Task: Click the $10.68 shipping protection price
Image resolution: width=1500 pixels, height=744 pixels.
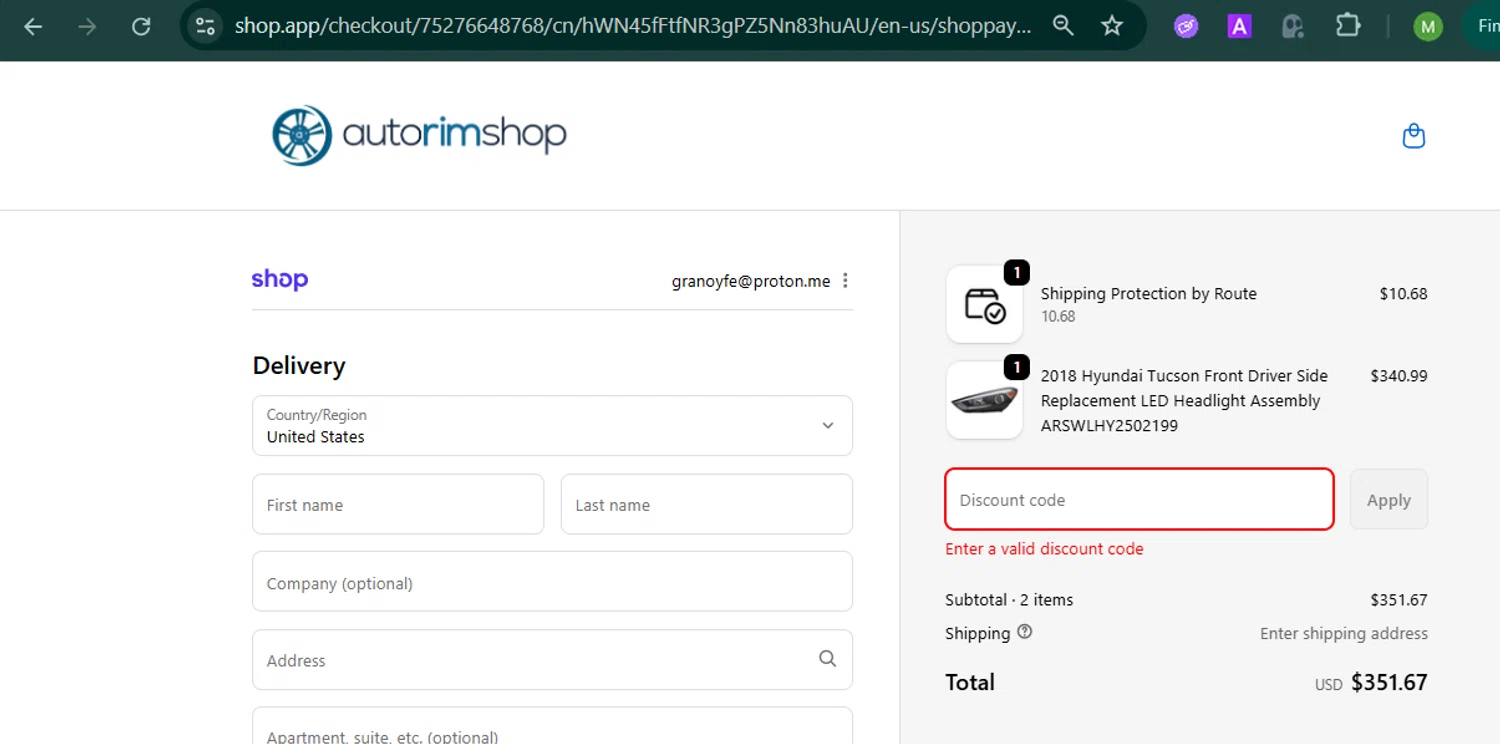Action: pos(1403,294)
